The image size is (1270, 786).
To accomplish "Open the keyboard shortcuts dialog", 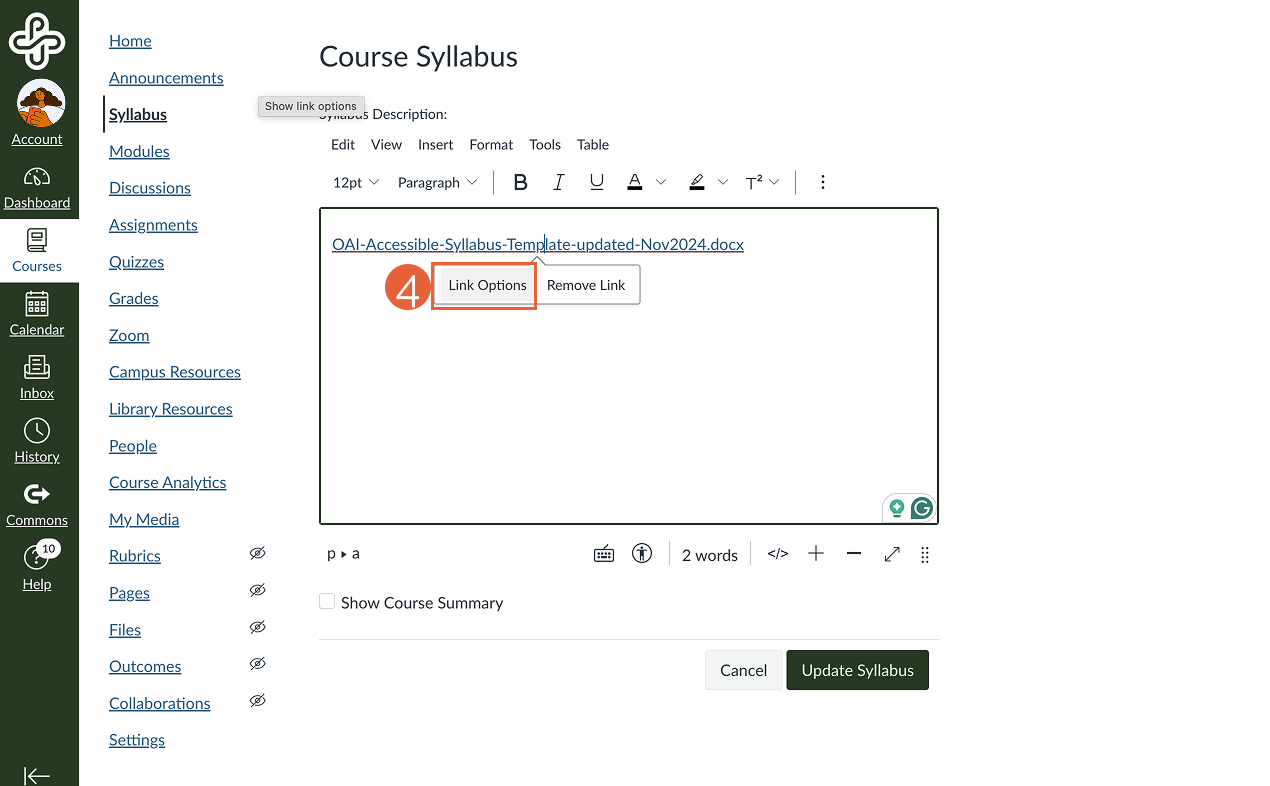I will 604,553.
